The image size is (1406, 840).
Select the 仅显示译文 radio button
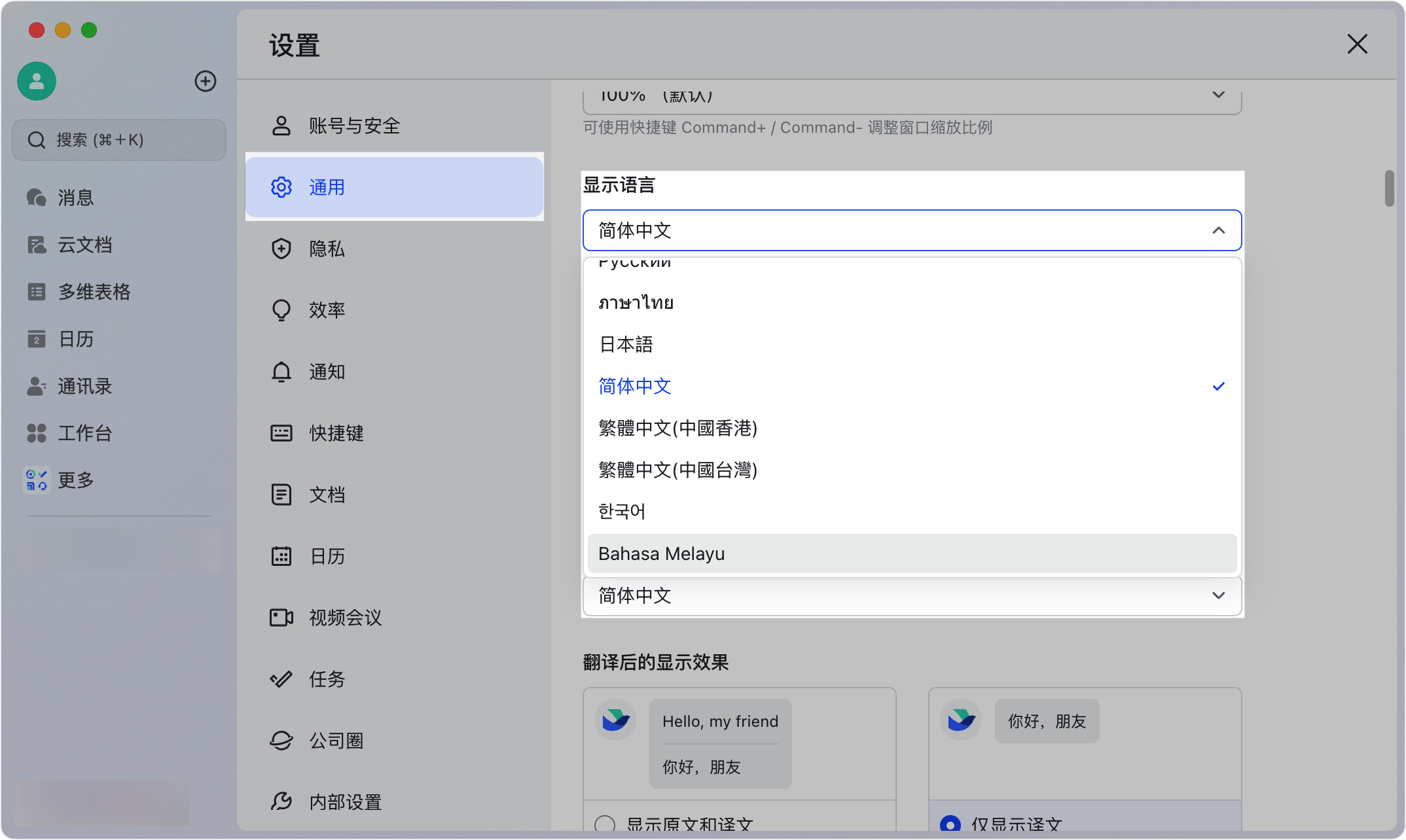(950, 824)
